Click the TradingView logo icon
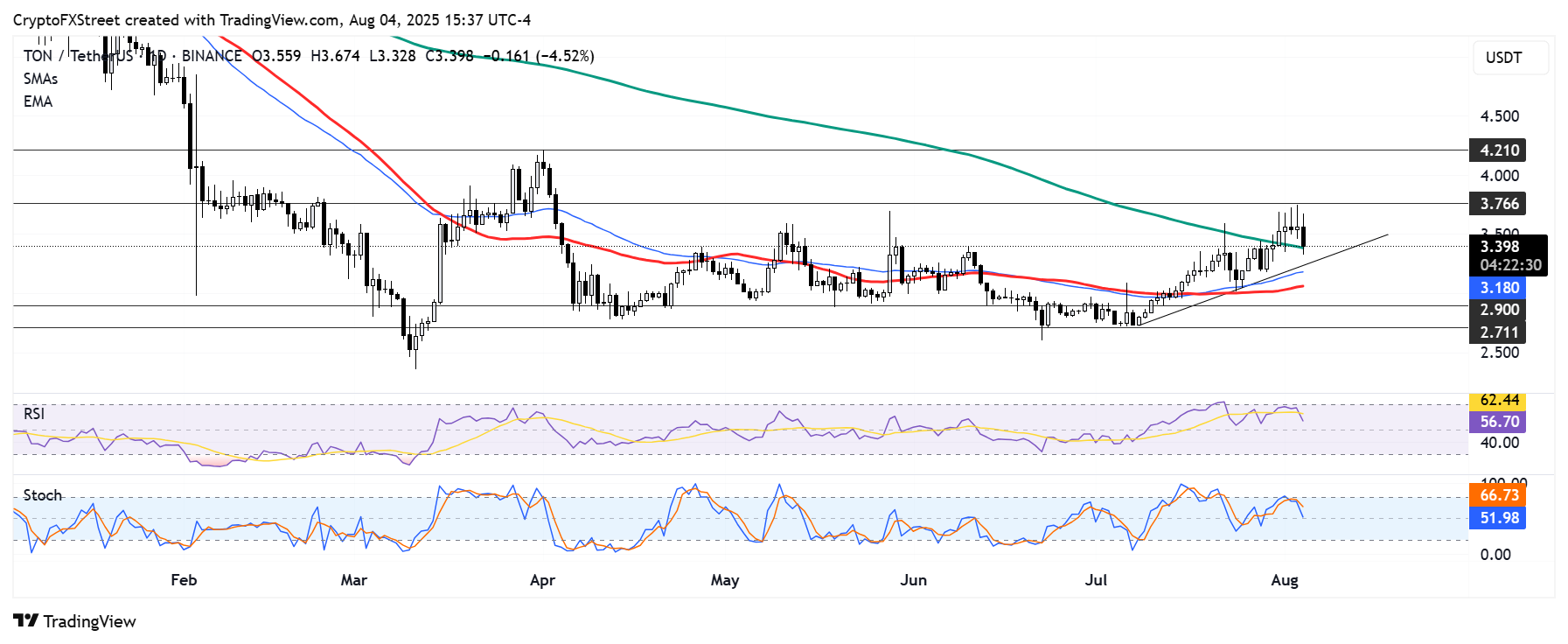1568x644 pixels. (x=26, y=621)
